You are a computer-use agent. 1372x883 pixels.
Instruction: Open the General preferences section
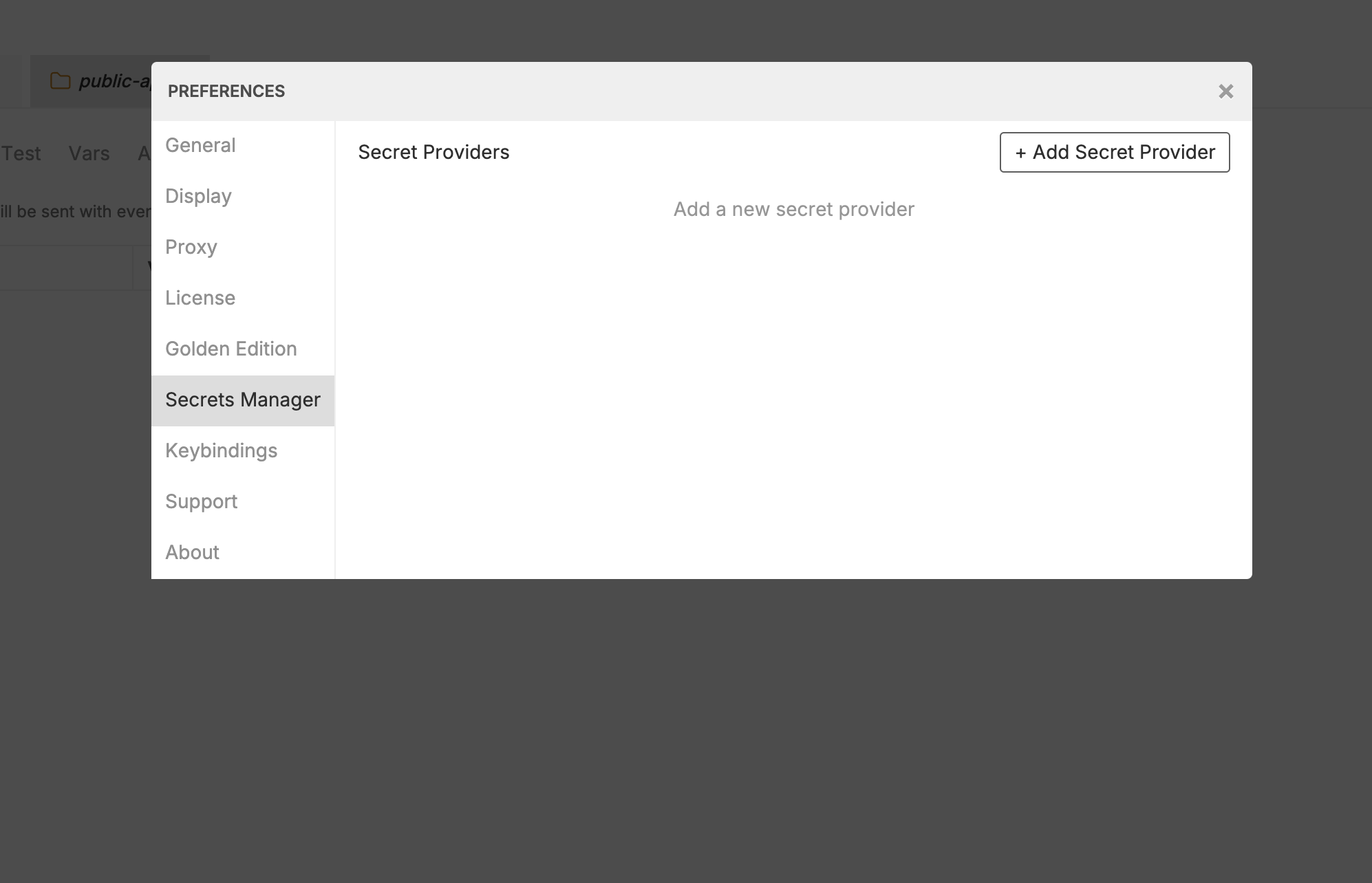tap(200, 145)
